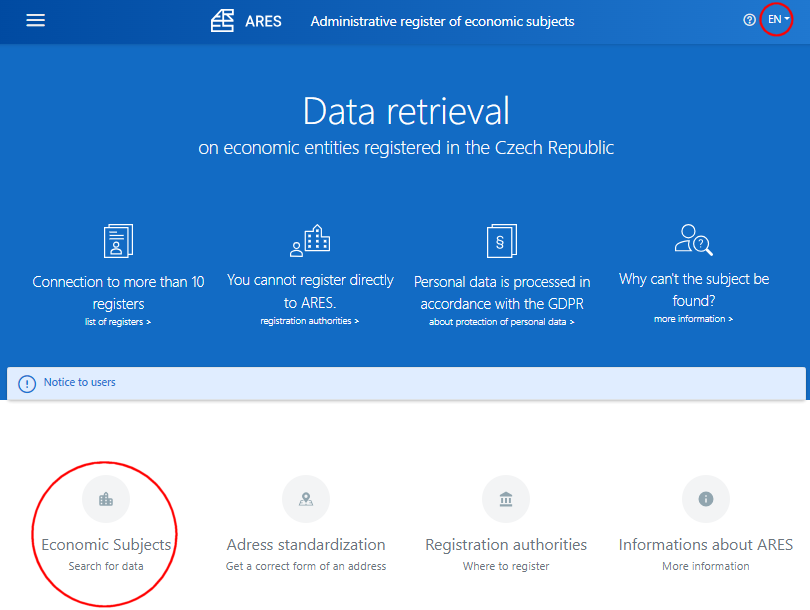Viewport: 810px width, 610px height.
Task: Open Registration authorities where to register
Action: coord(506,544)
